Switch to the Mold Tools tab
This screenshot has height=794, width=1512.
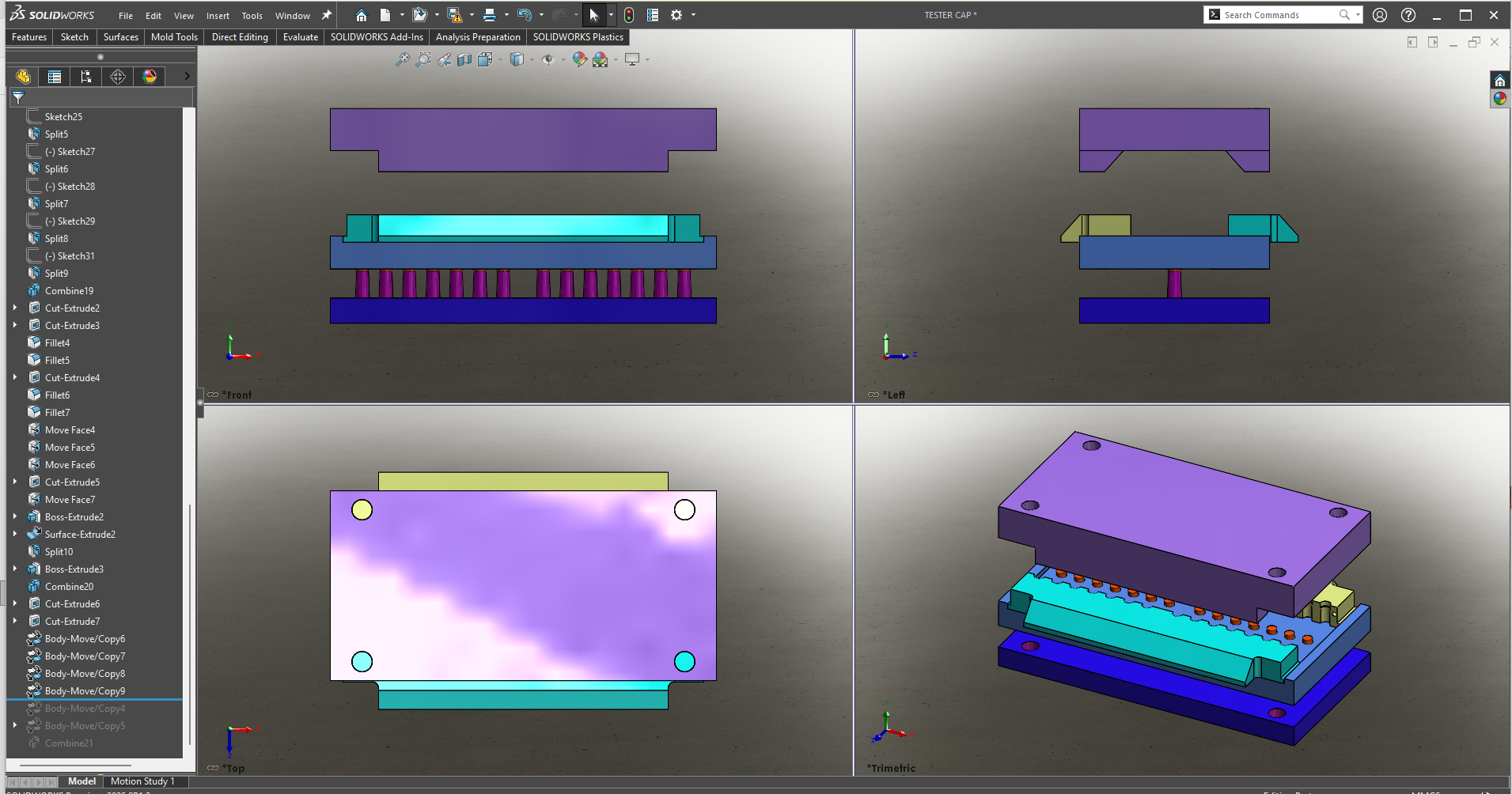[174, 37]
